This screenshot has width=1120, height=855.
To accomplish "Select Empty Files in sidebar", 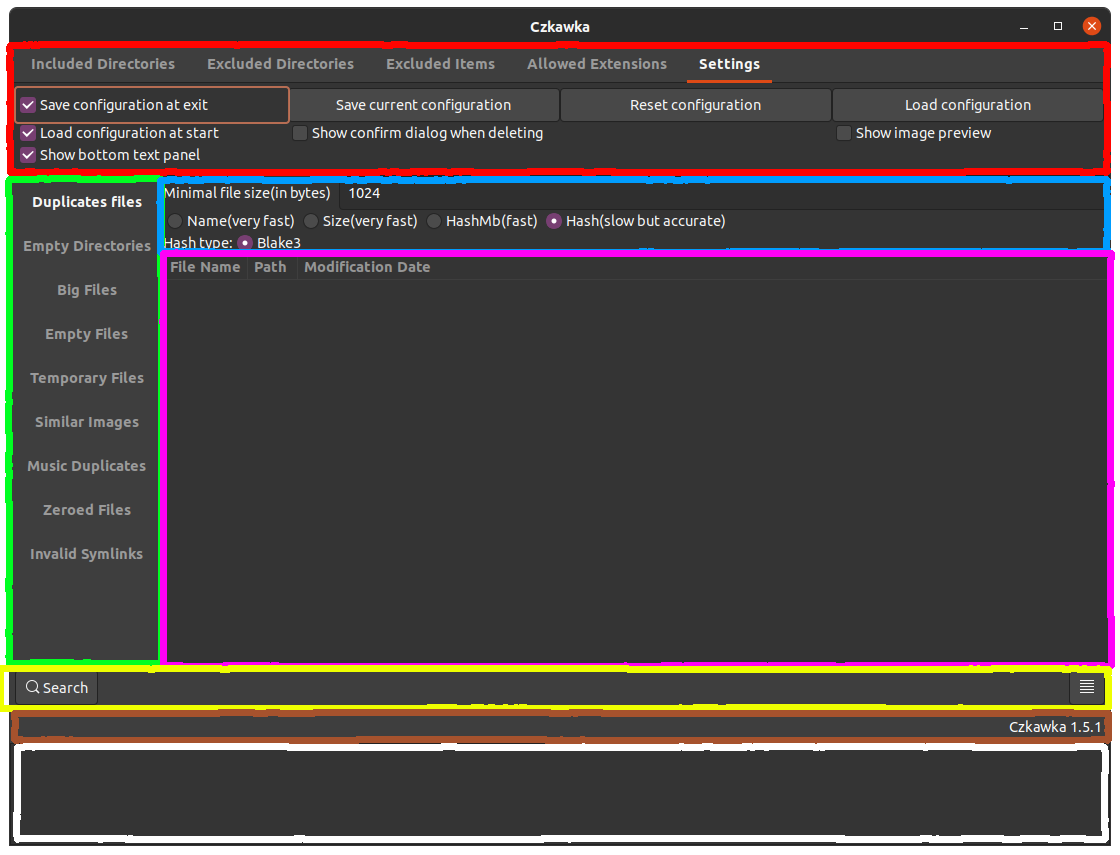I will tap(86, 334).
